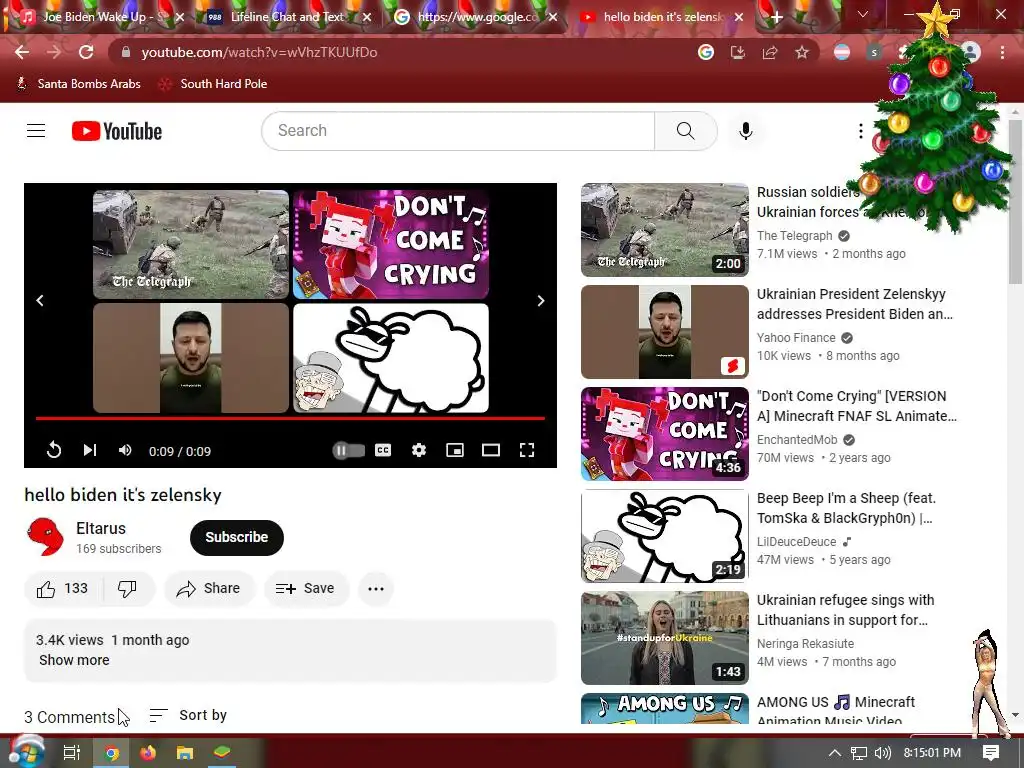
Task: Open Santa Bombs Arabs bookmark
Action: [78, 84]
